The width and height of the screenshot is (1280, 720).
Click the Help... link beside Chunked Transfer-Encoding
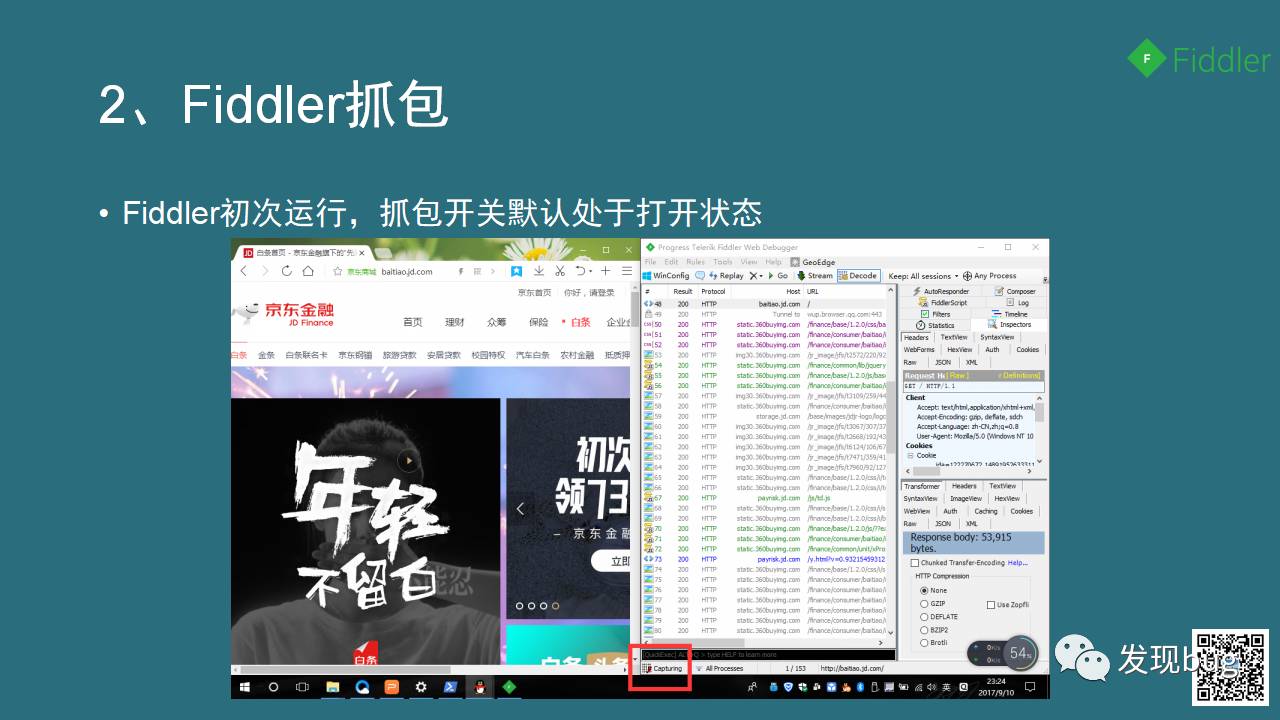pyautogui.click(x=1018, y=563)
